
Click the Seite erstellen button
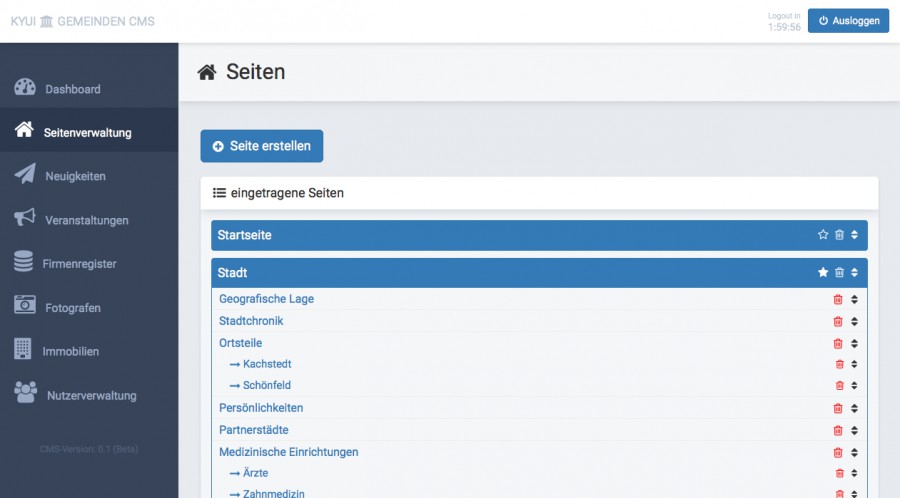261,146
